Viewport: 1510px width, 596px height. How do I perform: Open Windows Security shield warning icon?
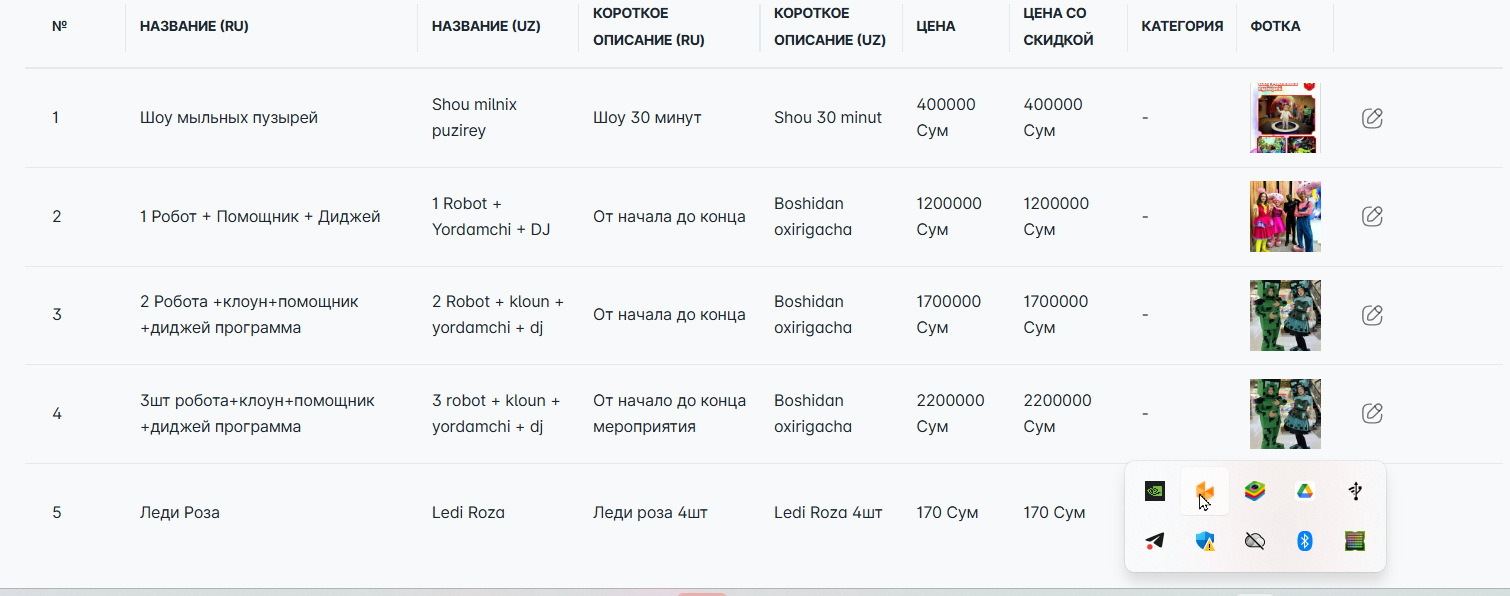[1205, 541]
